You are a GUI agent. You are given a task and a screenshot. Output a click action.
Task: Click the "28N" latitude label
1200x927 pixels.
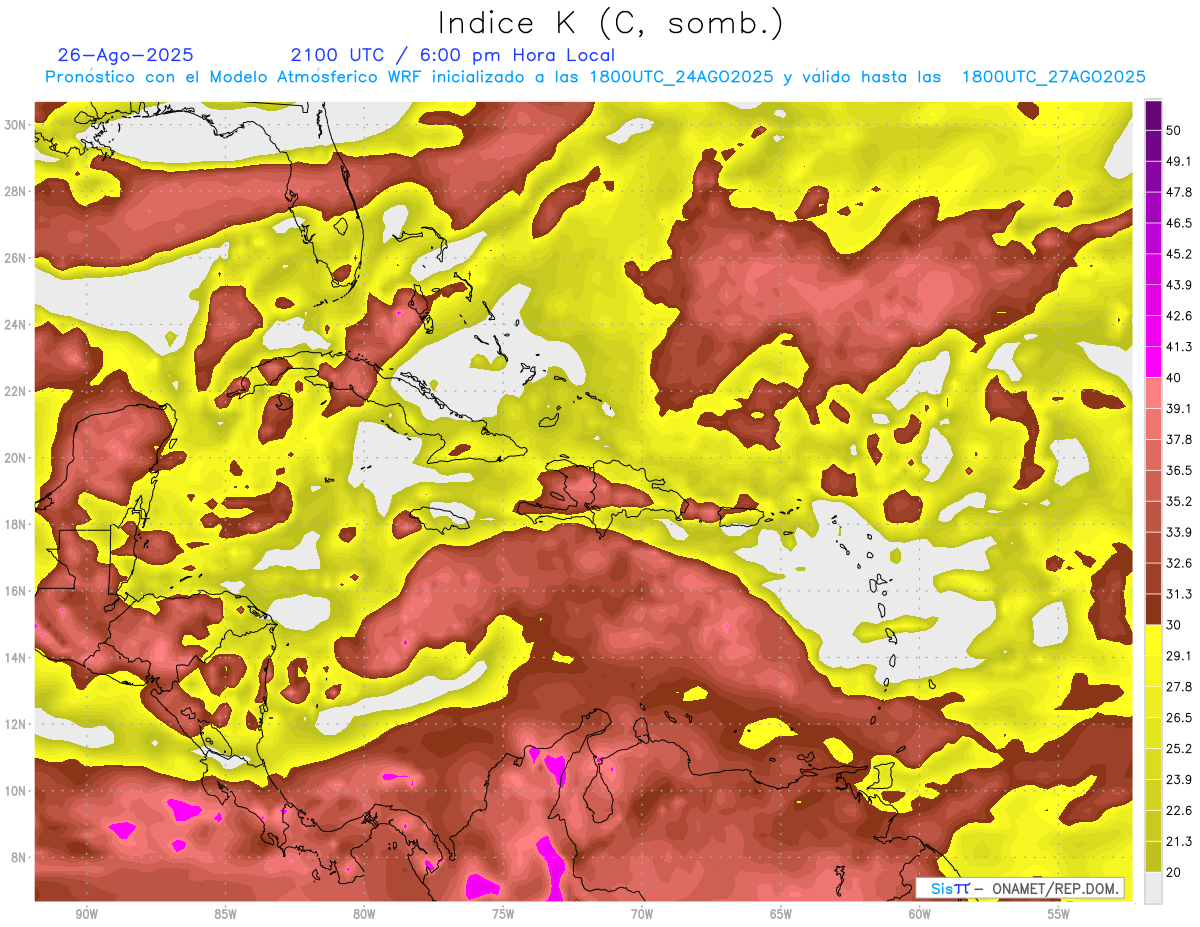[17, 191]
